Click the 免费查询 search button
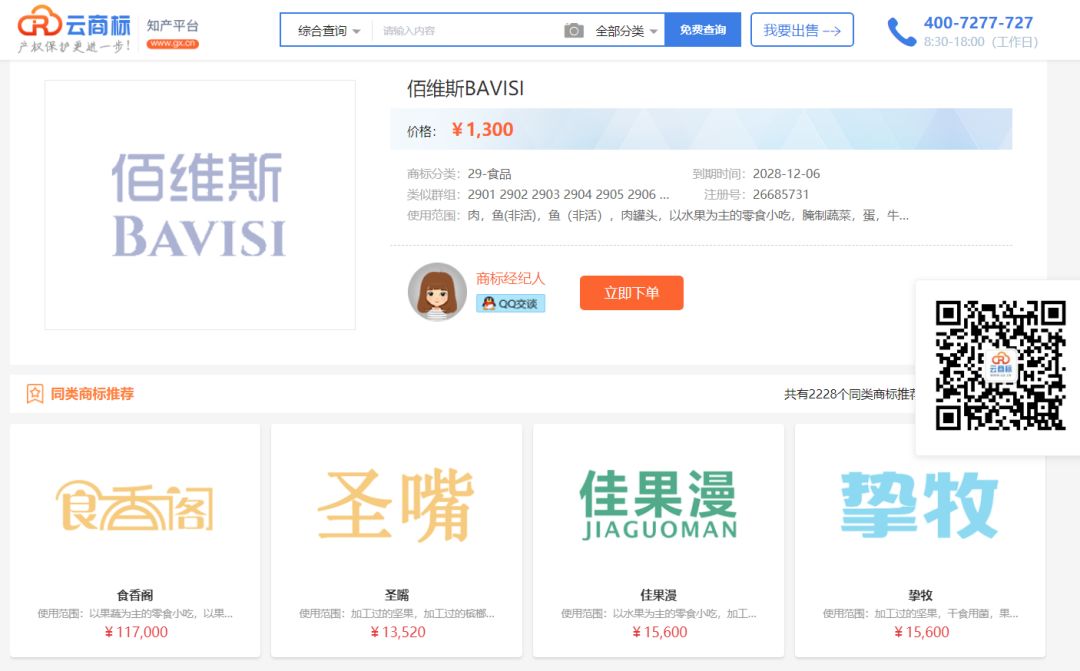Image resolution: width=1080 pixels, height=671 pixels. [703, 30]
